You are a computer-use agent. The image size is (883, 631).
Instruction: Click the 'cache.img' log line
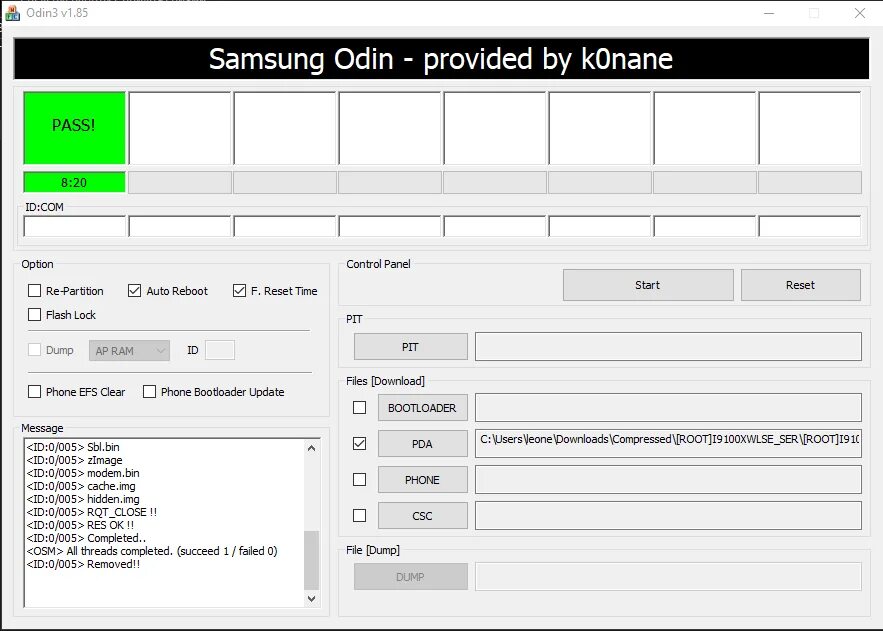pyautogui.click(x=81, y=486)
